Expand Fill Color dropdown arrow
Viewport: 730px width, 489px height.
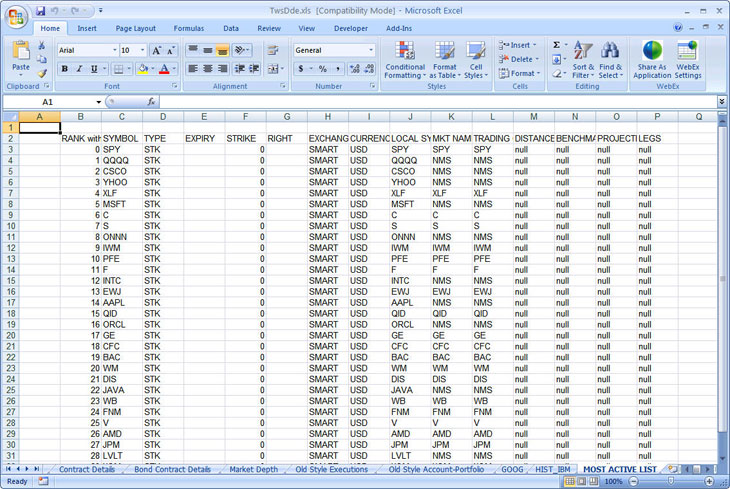coord(153,69)
